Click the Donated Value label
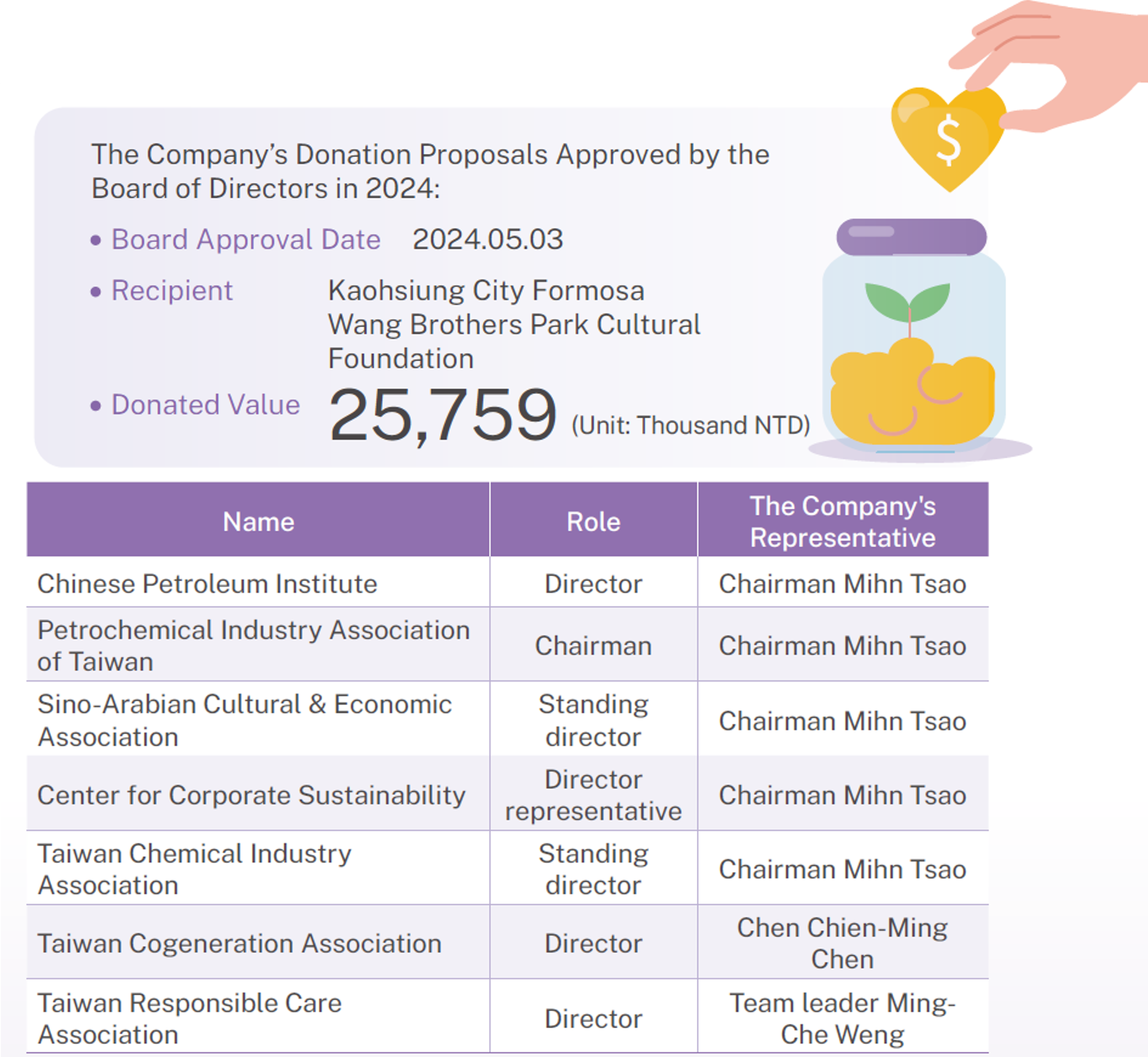Image resolution: width=1148 pixels, height=1057 pixels. pos(205,405)
